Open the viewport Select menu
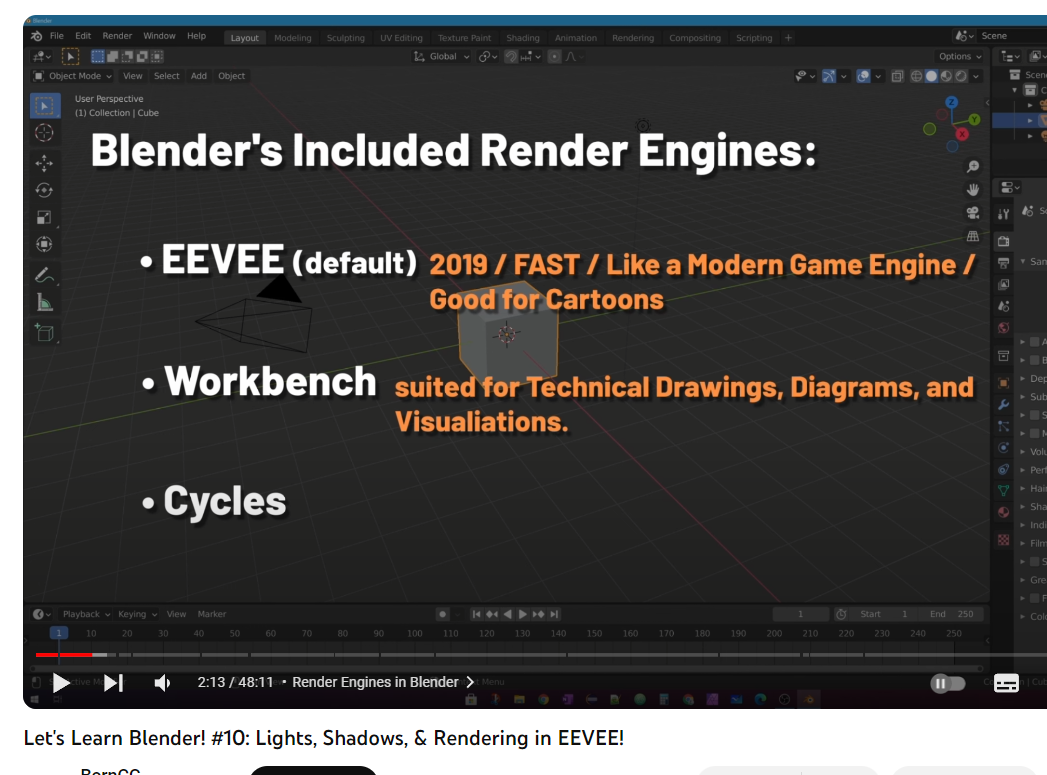The height and width of the screenshot is (775, 1047). point(166,76)
